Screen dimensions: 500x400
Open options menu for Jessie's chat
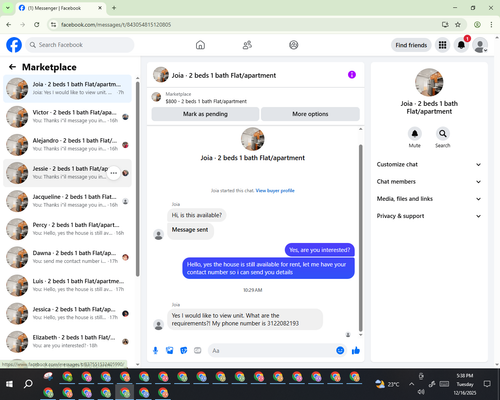pos(114,173)
